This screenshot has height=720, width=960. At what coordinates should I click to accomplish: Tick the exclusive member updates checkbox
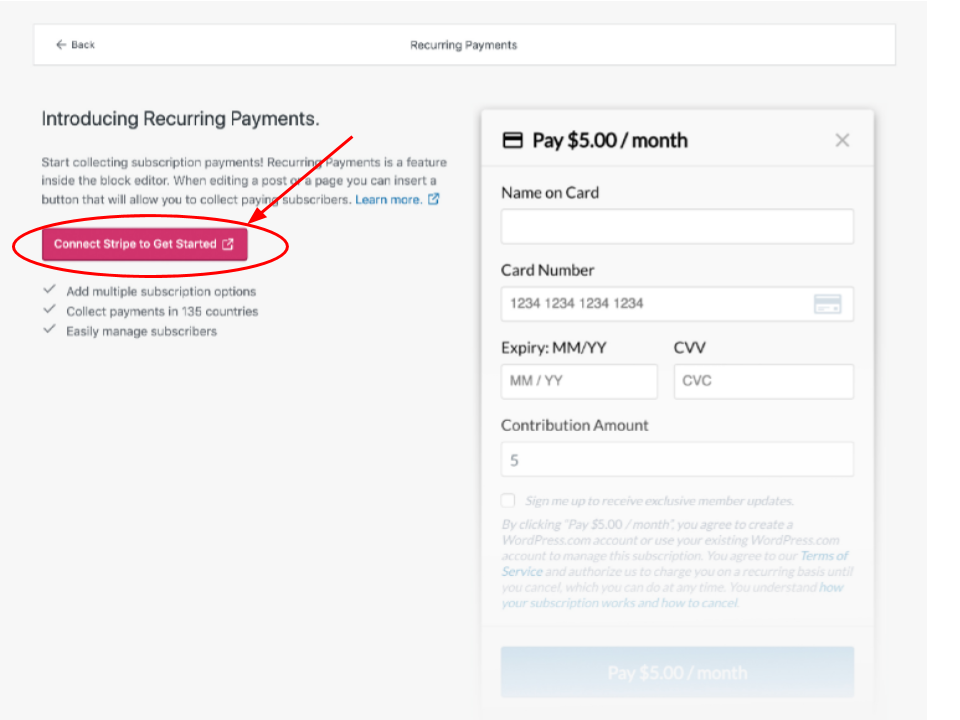[508, 500]
